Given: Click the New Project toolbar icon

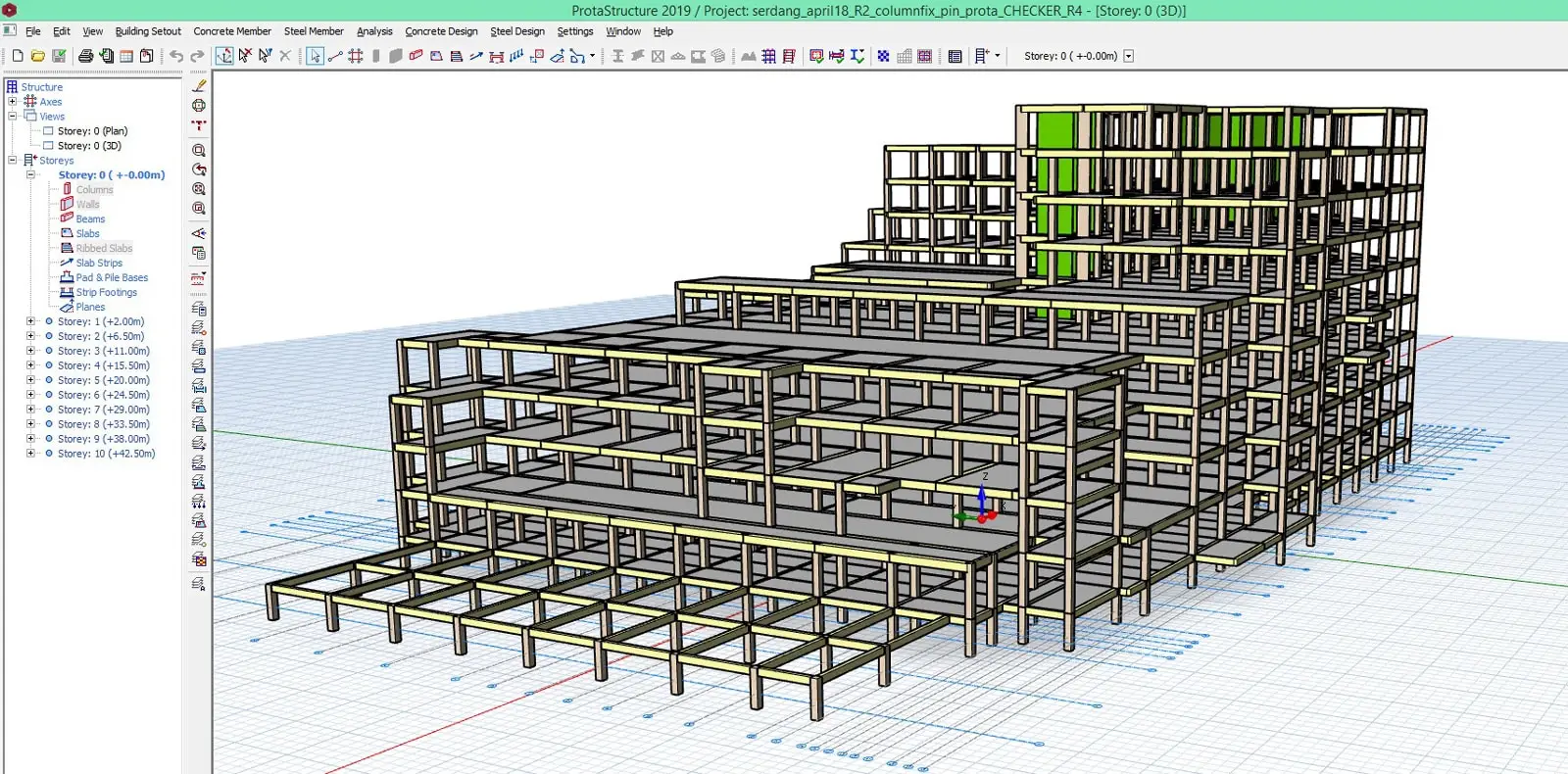Looking at the screenshot, I should coord(18,56).
